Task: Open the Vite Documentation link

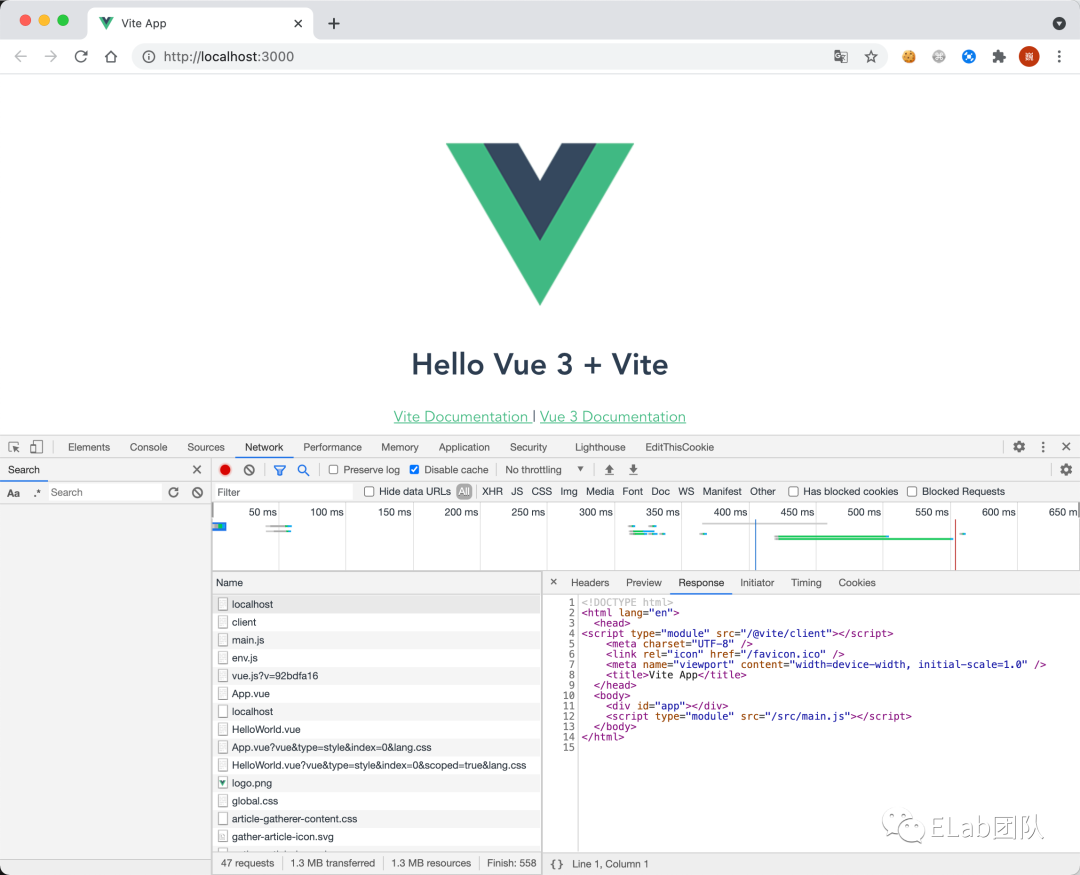Action: [x=461, y=417]
